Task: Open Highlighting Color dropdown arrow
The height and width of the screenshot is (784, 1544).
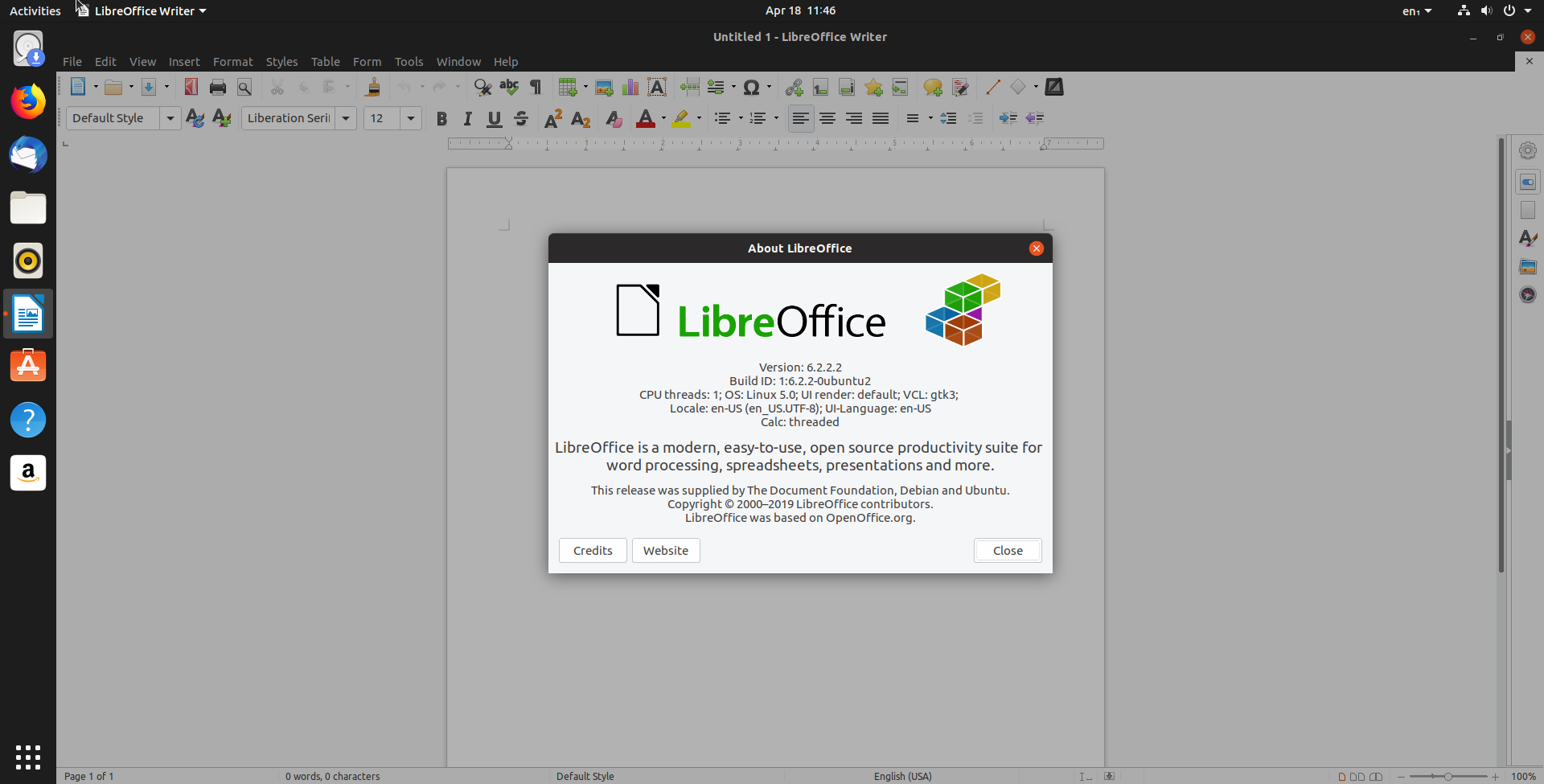Action: point(699,118)
